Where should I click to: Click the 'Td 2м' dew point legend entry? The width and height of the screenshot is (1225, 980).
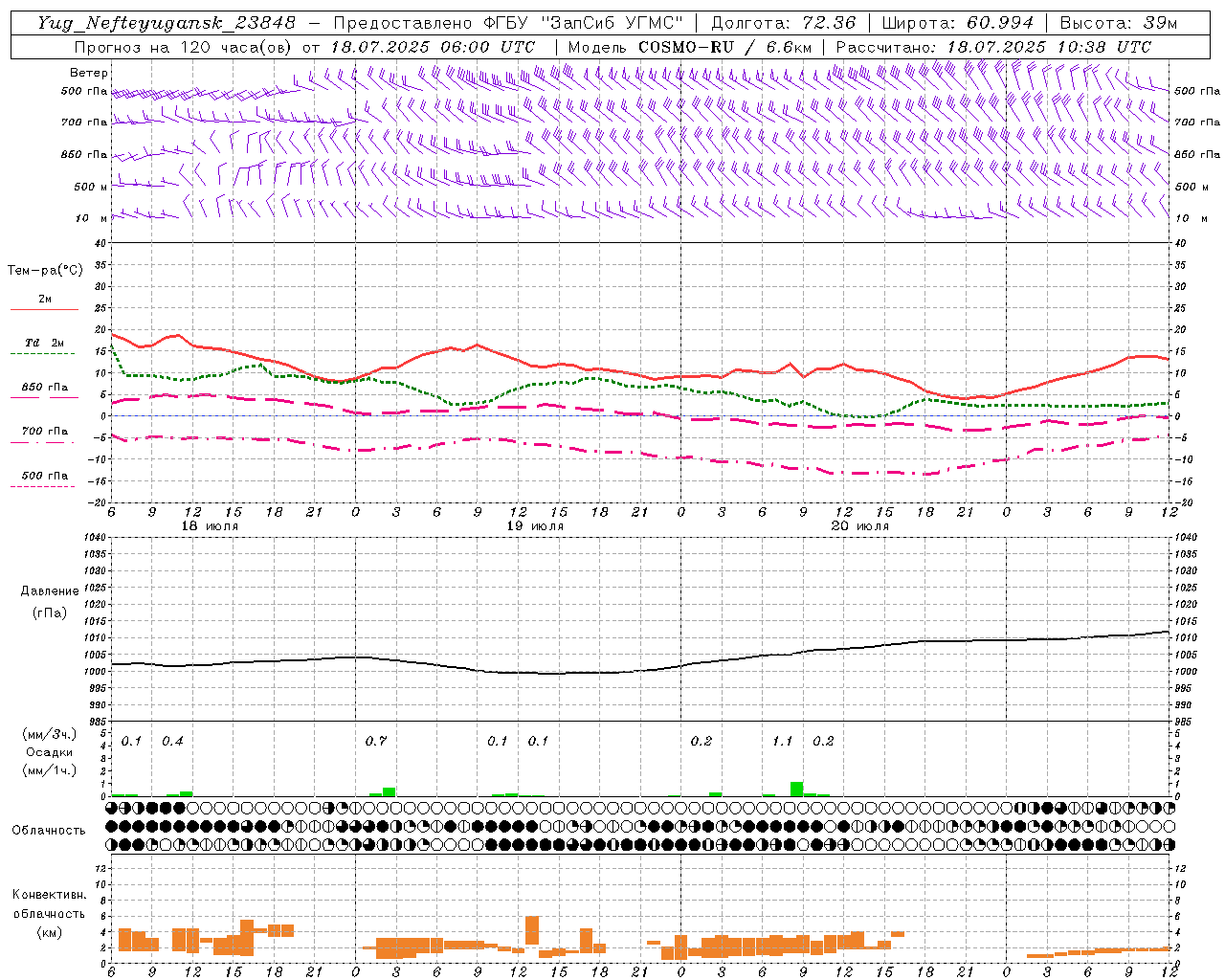coord(45,343)
